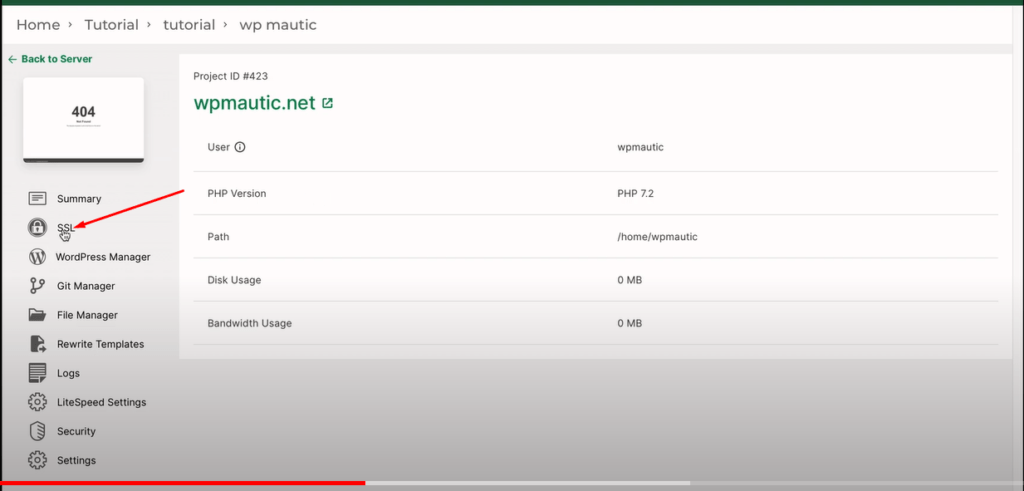This screenshot has height=491, width=1024.
Task: Click the info icon next to User
Action: click(x=240, y=147)
